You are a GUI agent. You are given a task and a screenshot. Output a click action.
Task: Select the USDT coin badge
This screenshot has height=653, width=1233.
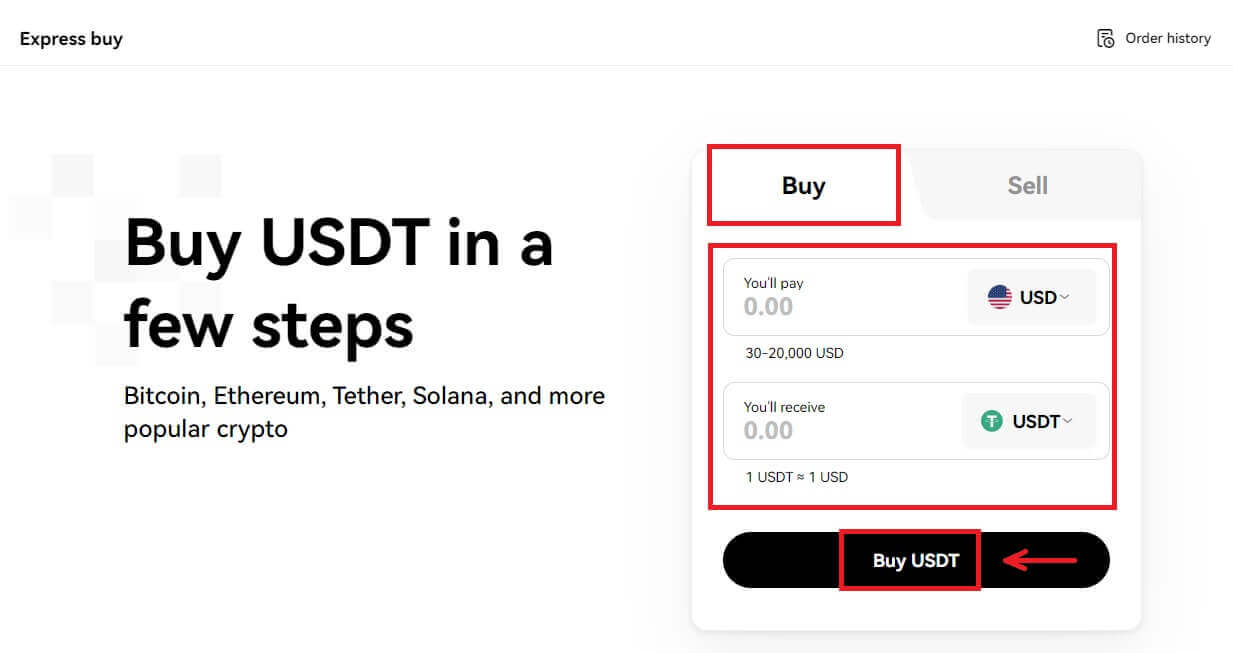pyautogui.click(x=1029, y=421)
